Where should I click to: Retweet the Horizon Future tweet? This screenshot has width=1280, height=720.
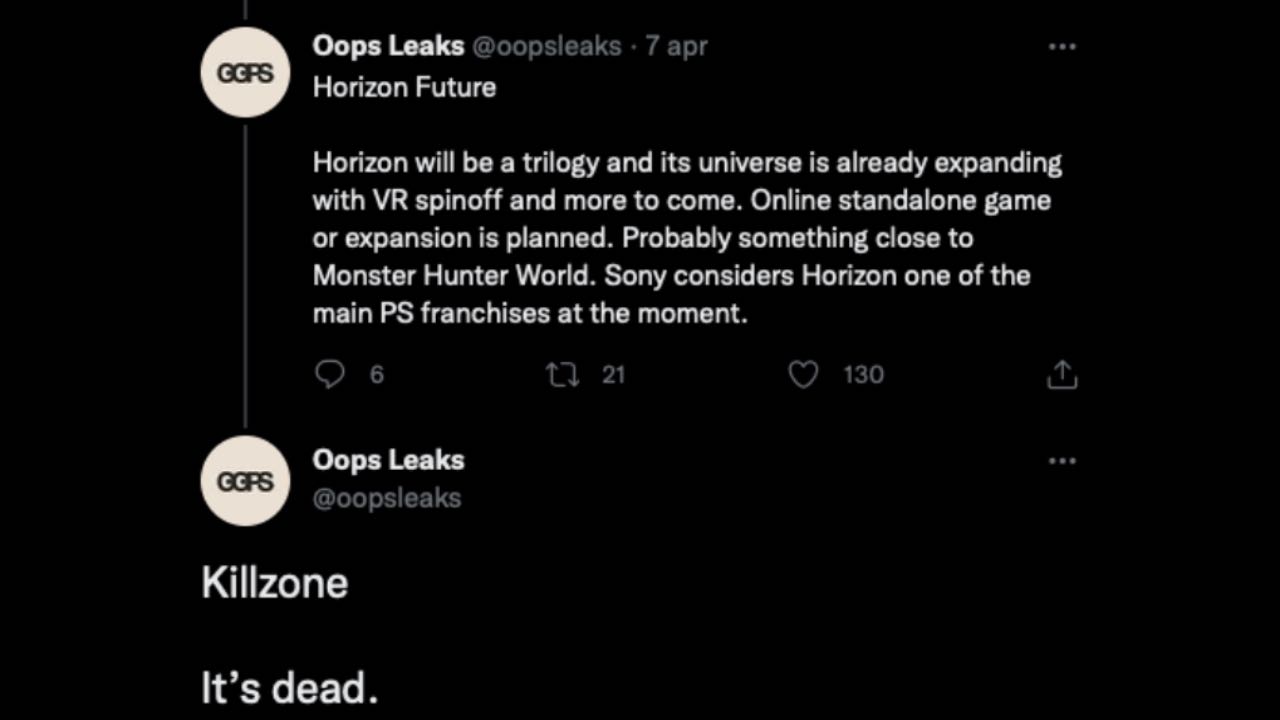tap(562, 374)
